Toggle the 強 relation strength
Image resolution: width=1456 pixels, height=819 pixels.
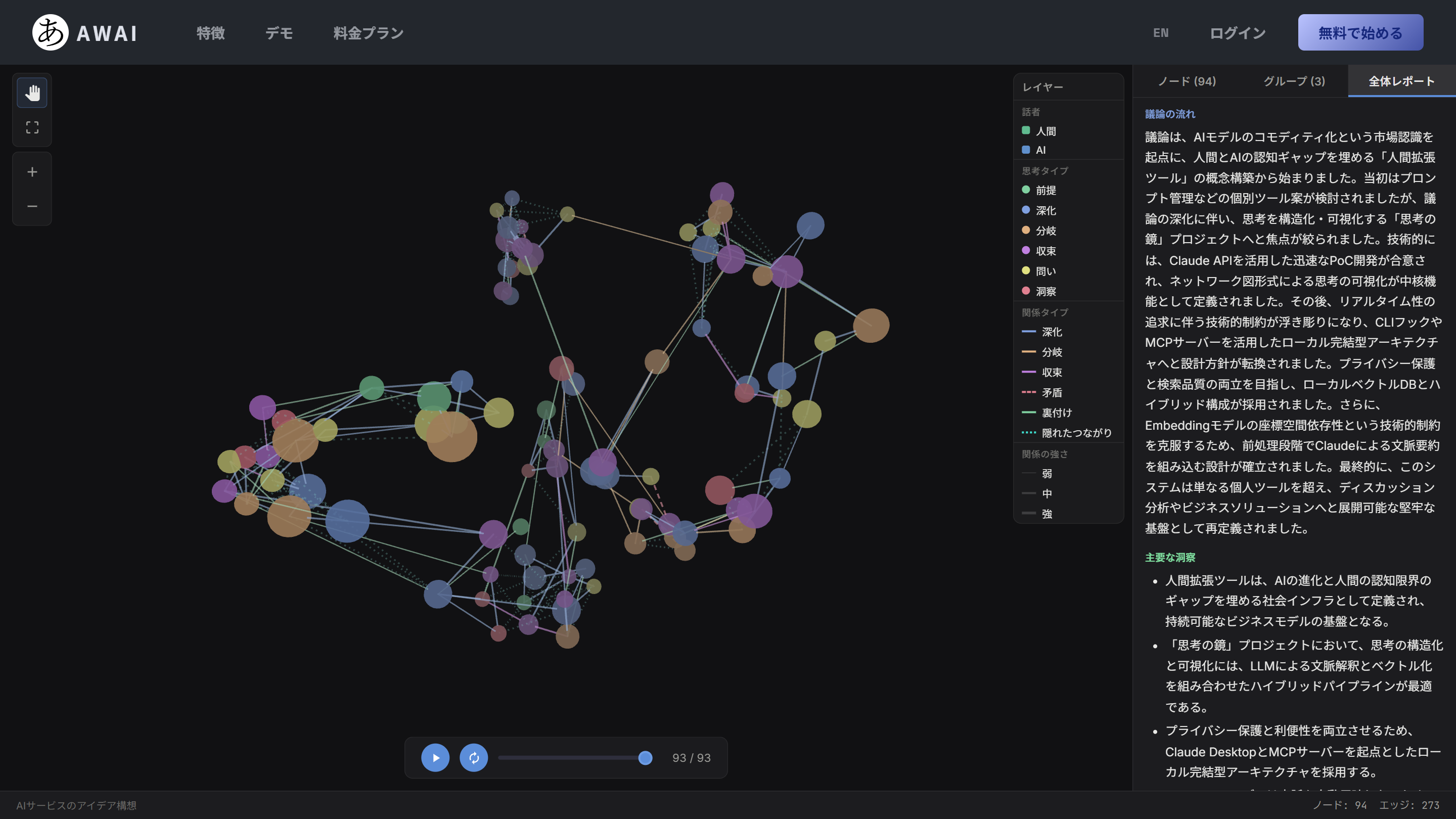click(1037, 514)
